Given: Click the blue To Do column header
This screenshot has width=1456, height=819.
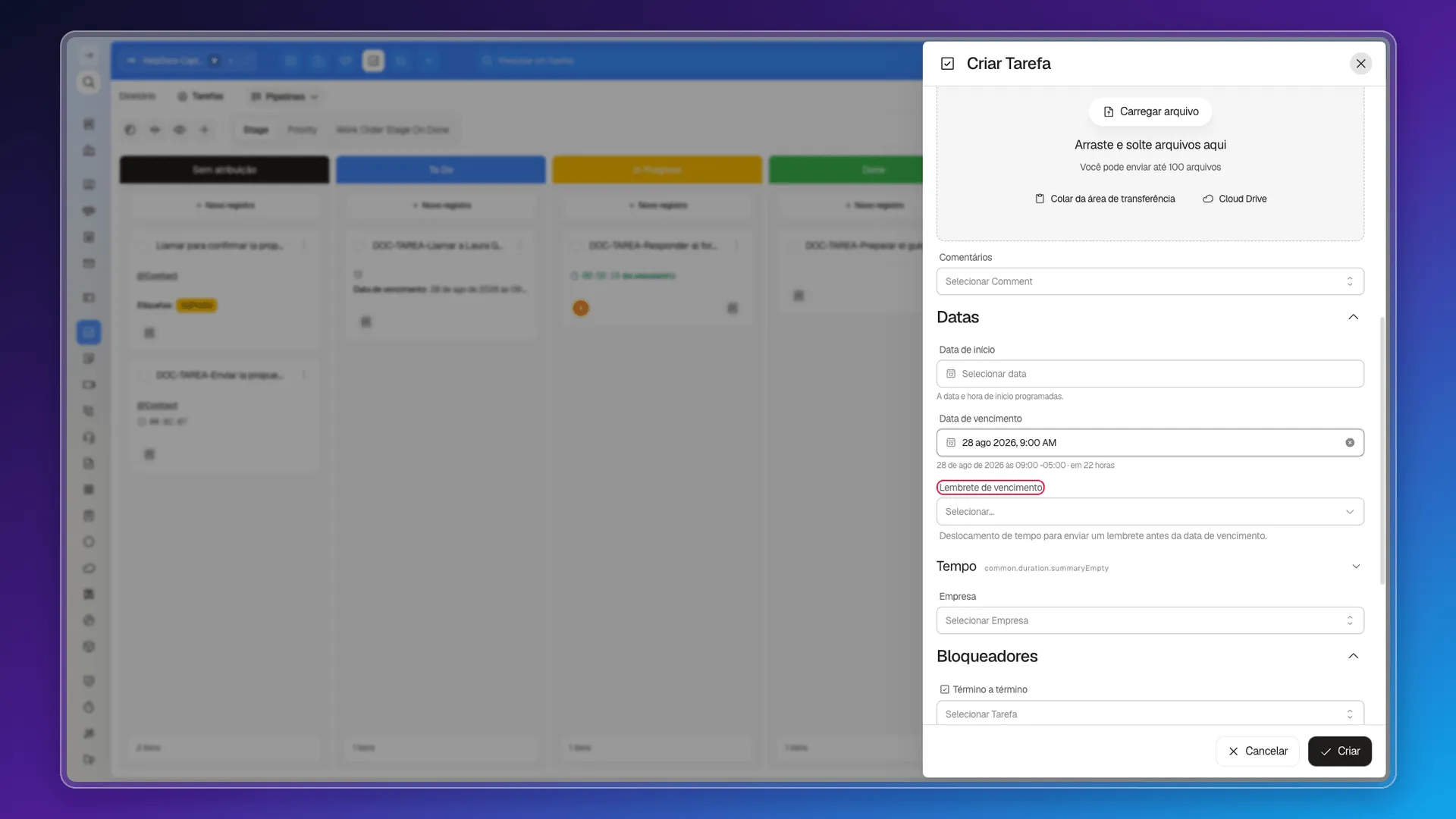Looking at the screenshot, I should click(441, 170).
